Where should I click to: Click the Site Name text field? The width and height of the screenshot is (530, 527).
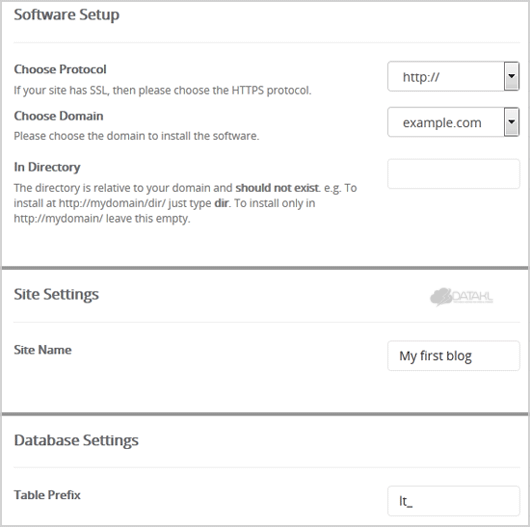[x=453, y=356]
